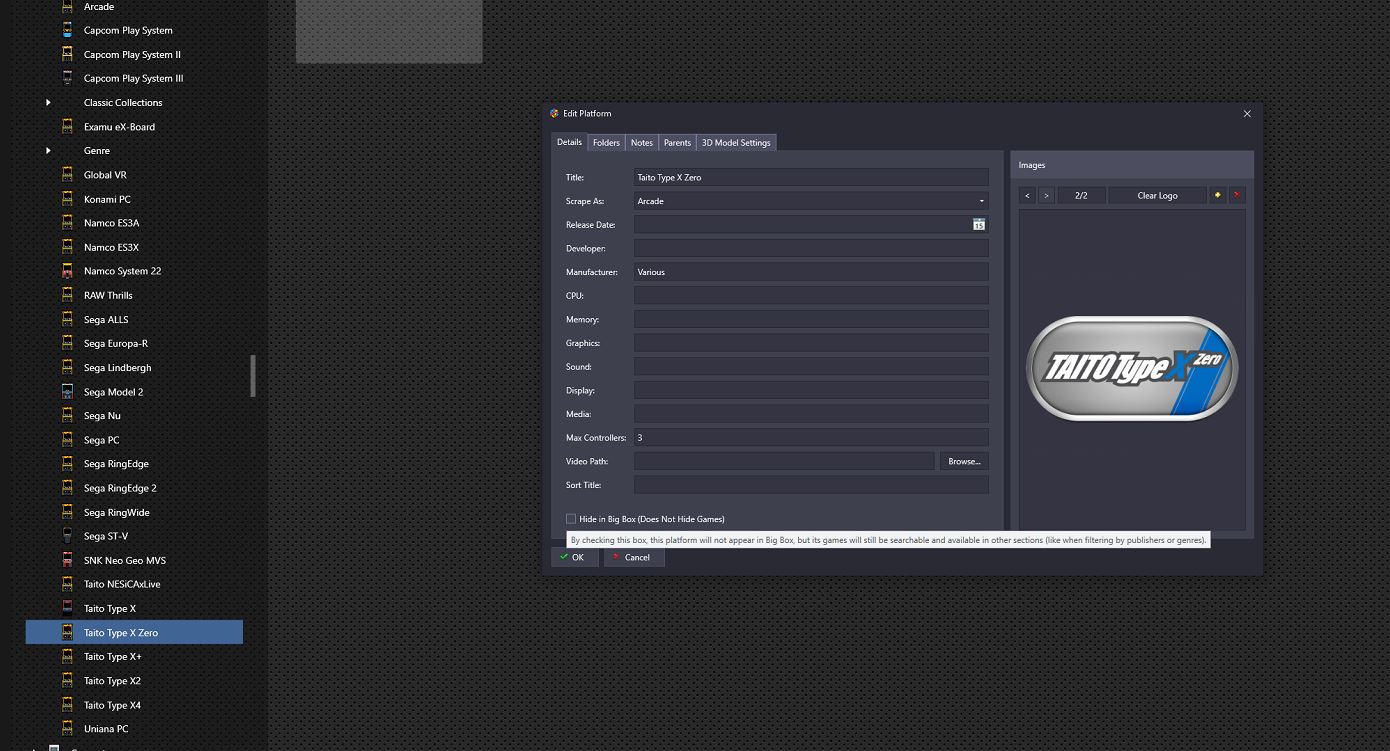The image size is (1390, 751).
Task: Show the previous platform image
Action: click(1027, 195)
